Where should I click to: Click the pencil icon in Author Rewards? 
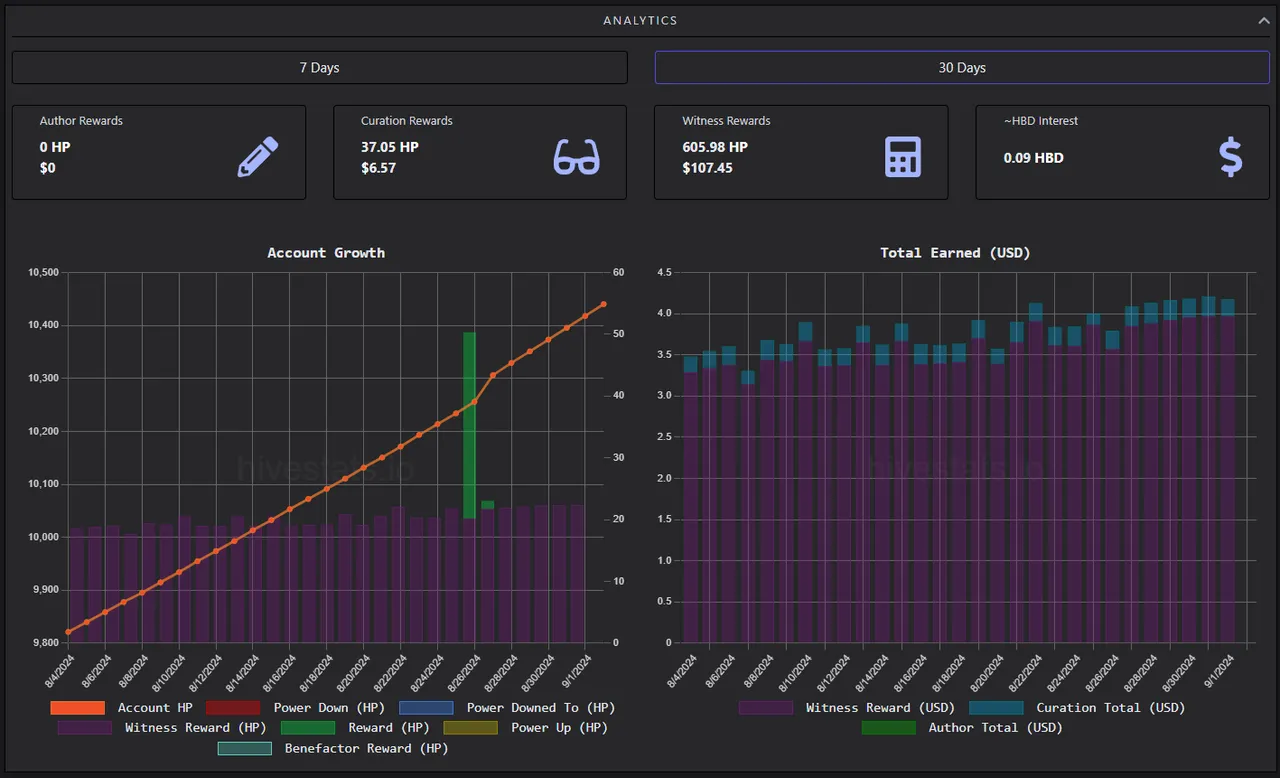(x=258, y=157)
